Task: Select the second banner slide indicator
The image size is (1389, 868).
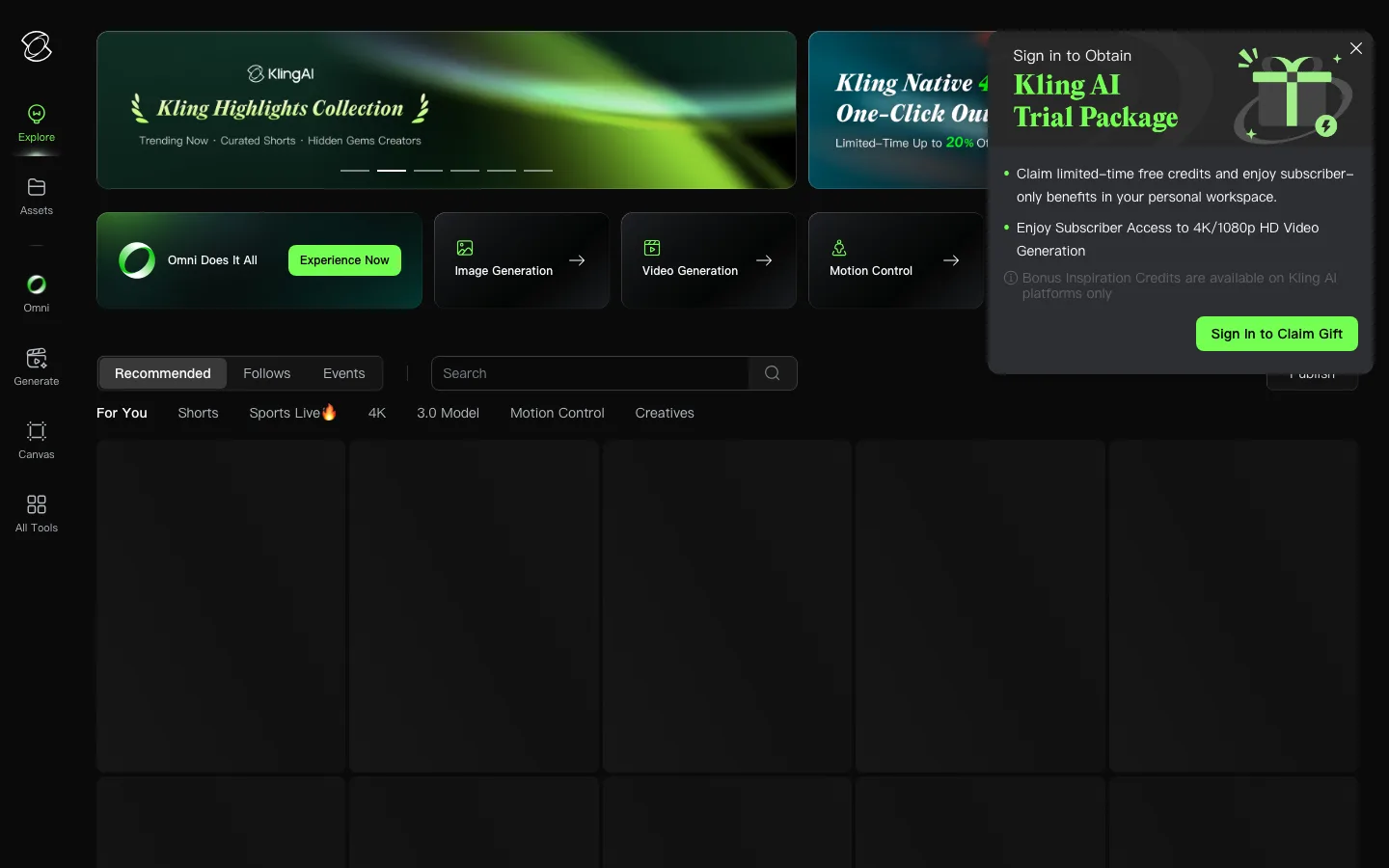Action: [392, 171]
